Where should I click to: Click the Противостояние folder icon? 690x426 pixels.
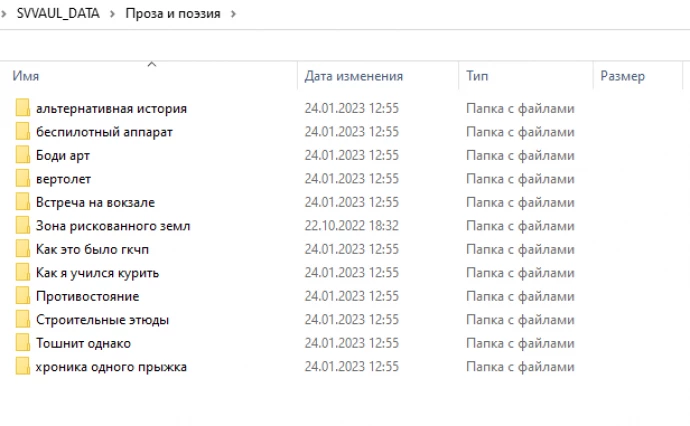point(23,296)
